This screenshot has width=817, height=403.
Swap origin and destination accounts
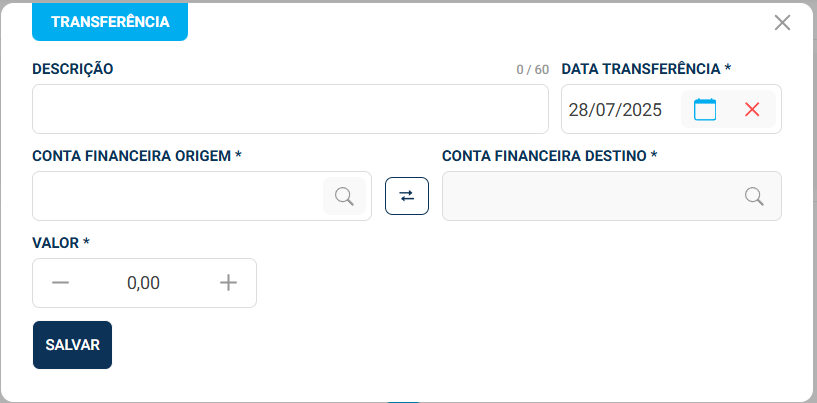pyautogui.click(x=407, y=196)
